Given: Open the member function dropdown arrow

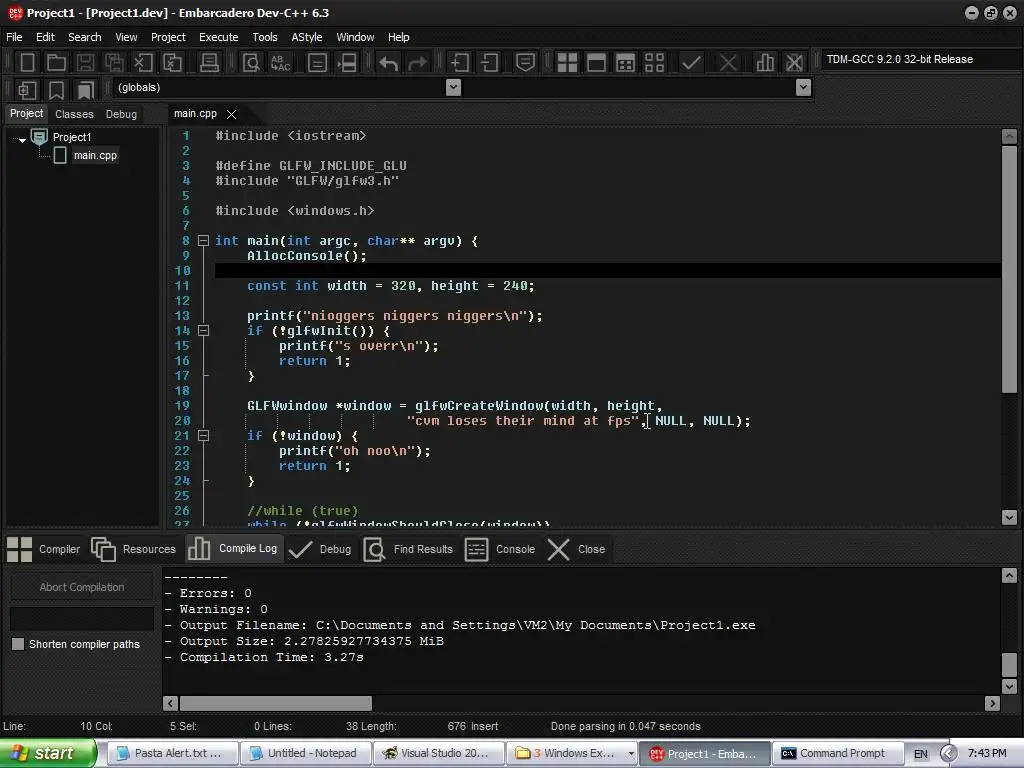Looking at the screenshot, I should (x=803, y=88).
